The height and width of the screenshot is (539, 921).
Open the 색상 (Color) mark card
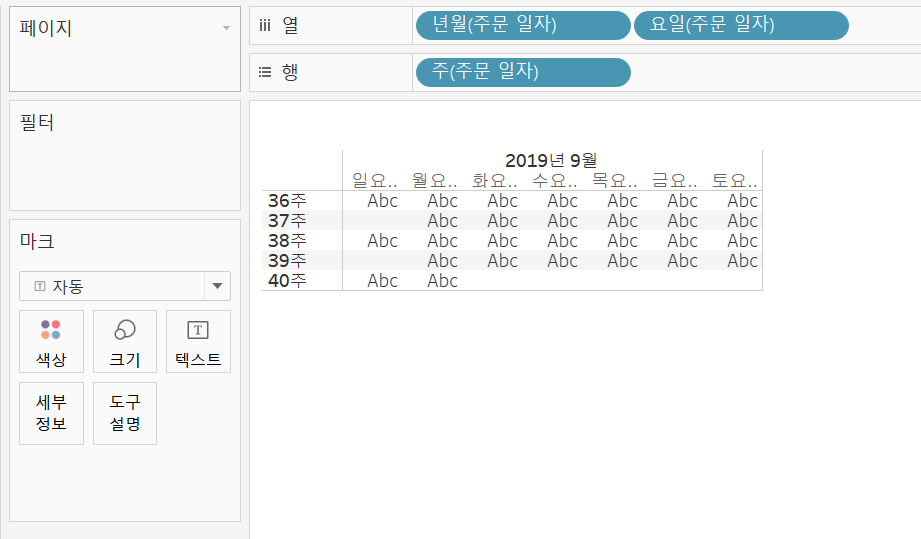pos(51,341)
